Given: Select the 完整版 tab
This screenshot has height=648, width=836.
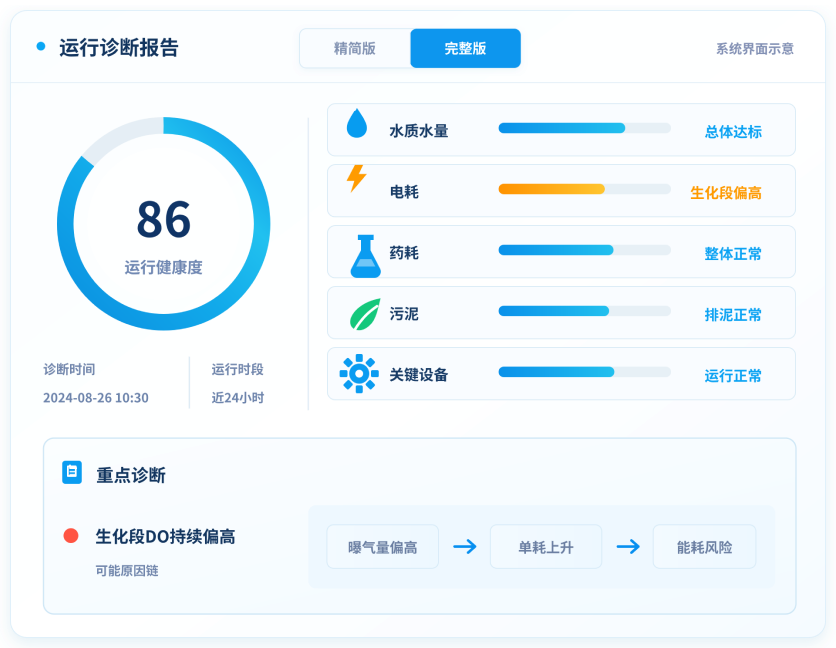Looking at the screenshot, I should [465, 49].
